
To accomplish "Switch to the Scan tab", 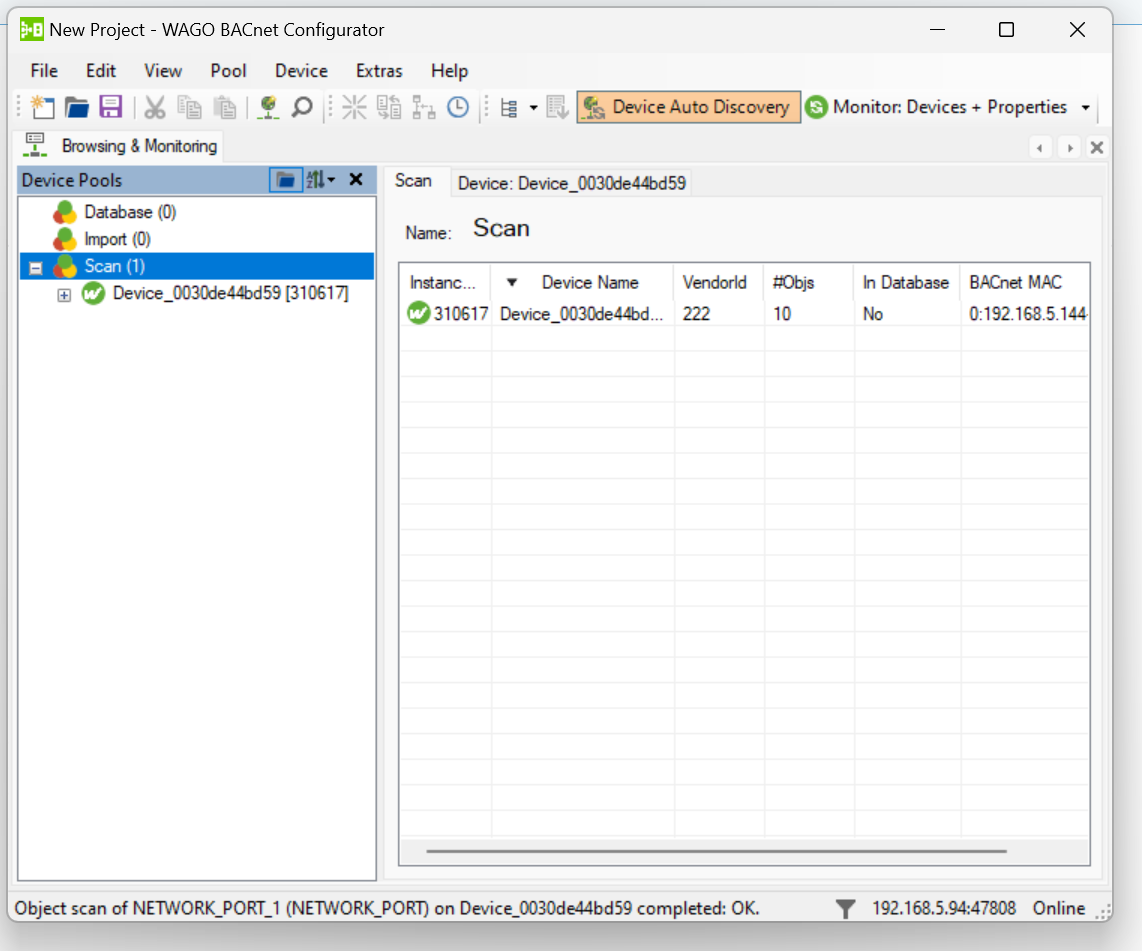I will (413, 181).
